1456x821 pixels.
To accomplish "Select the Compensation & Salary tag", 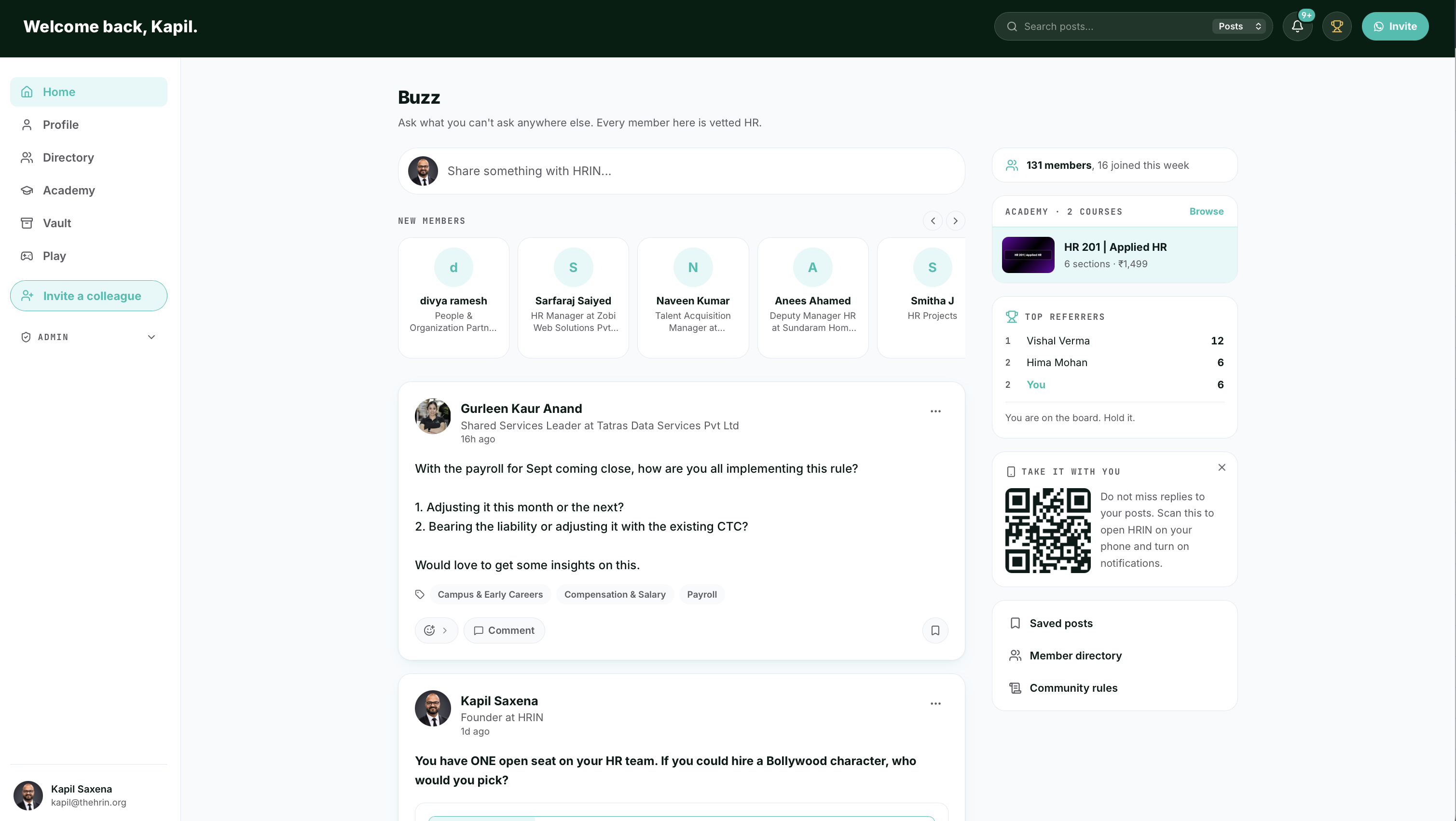I will (x=615, y=594).
